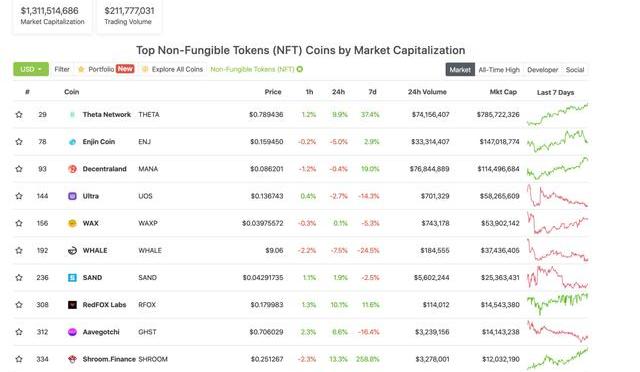Toggle favorite star for RedFOX Labs
Screen dimensions: 640x372
pyautogui.click(x=19, y=305)
